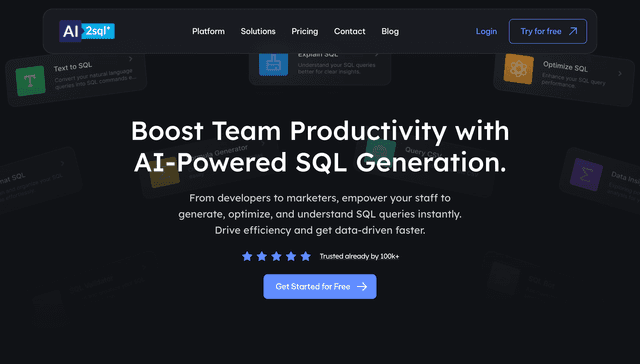Viewport: 640px width, 364px height.
Task: Click the Login link
Action: (487, 31)
